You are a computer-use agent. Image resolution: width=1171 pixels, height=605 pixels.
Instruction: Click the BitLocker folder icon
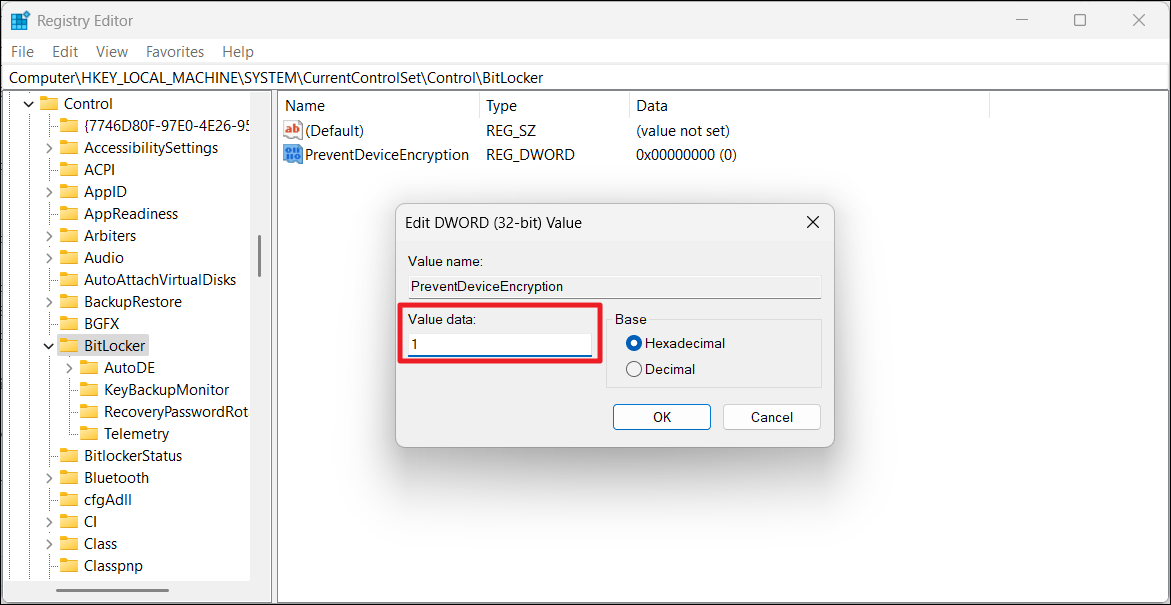(69, 346)
